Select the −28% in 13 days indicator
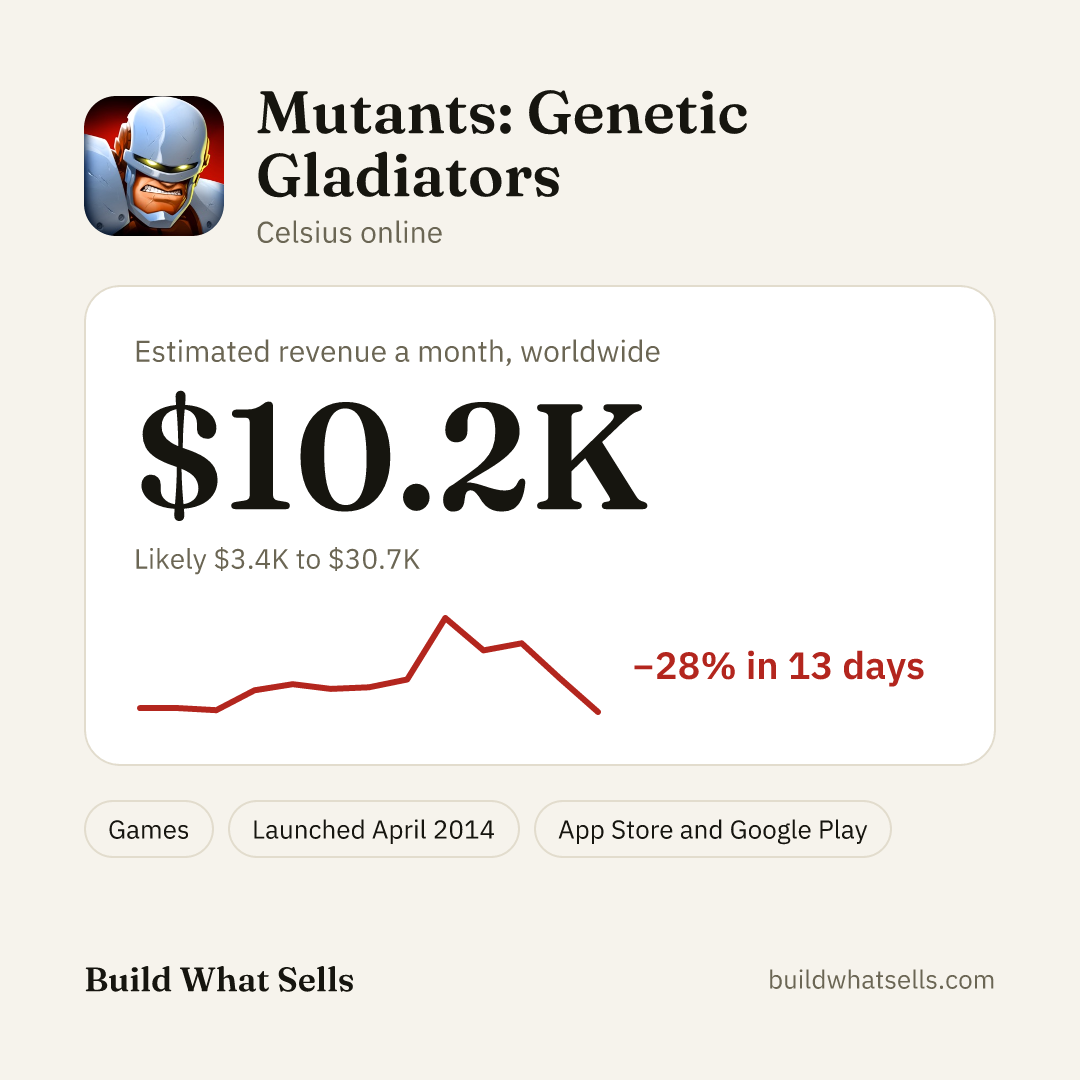The height and width of the screenshot is (1080, 1080). pos(778,666)
